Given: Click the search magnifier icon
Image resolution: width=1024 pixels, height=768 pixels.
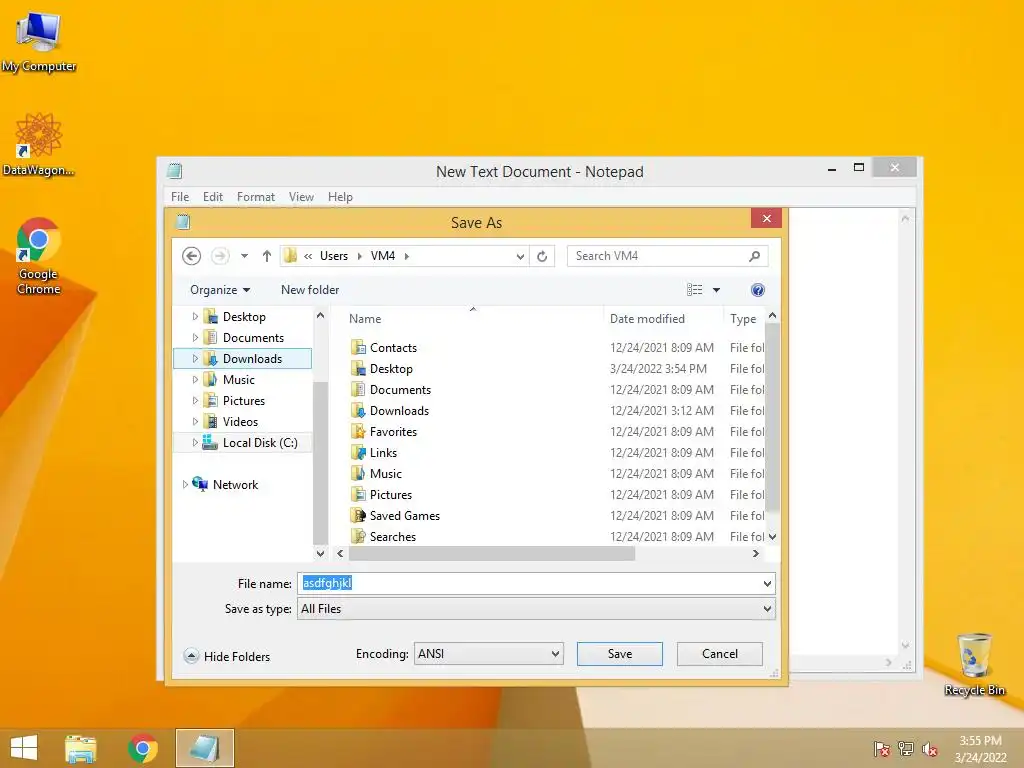Looking at the screenshot, I should (x=754, y=256).
